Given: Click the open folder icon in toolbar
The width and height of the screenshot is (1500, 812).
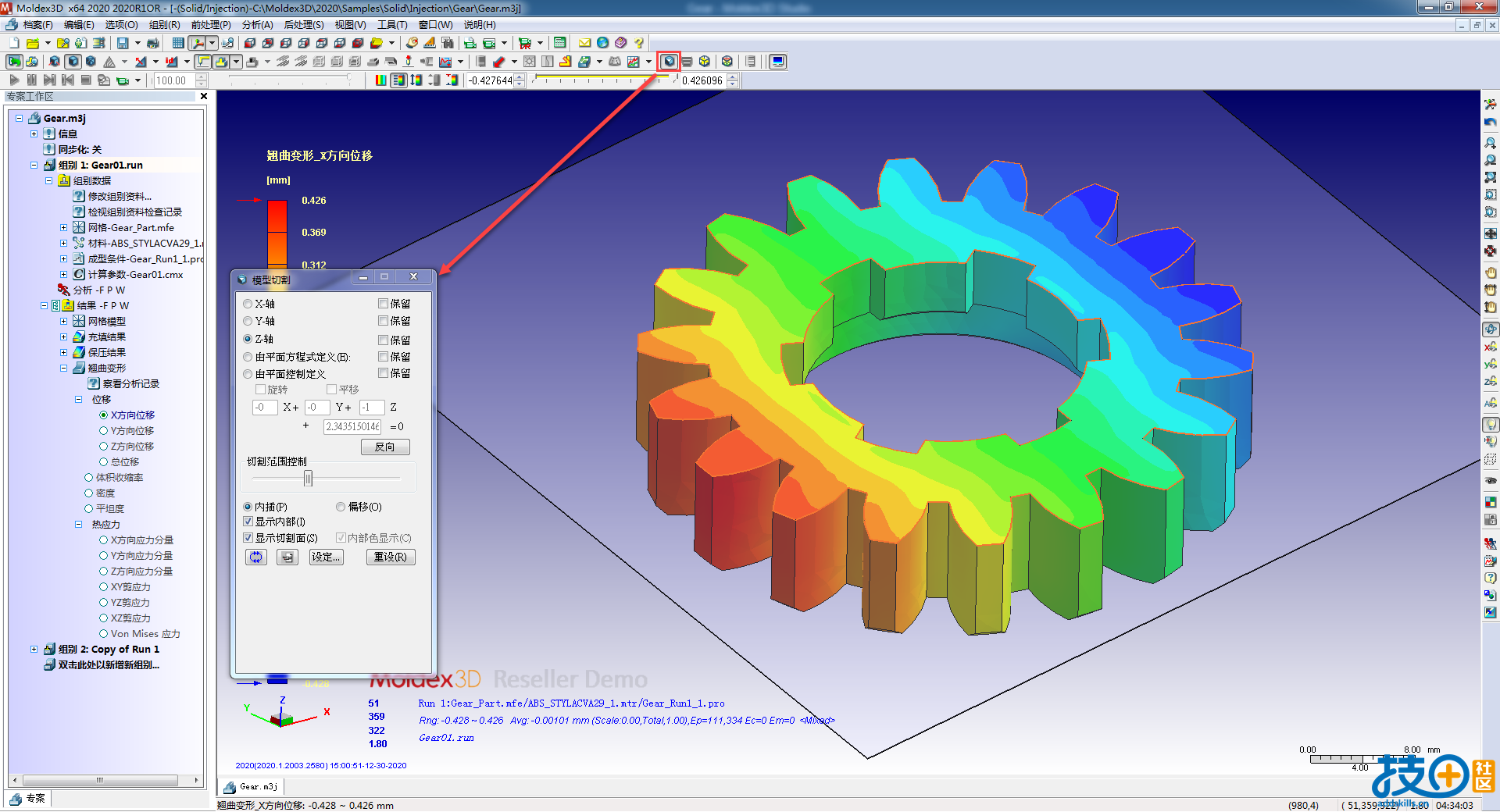Looking at the screenshot, I should pos(32,43).
